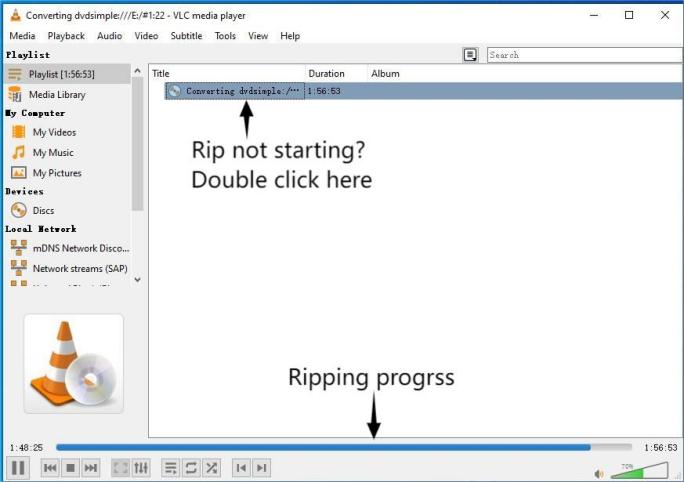Screen dimensions: 684x482
Task: Mute audio via speaker icon
Action: pos(599,473)
